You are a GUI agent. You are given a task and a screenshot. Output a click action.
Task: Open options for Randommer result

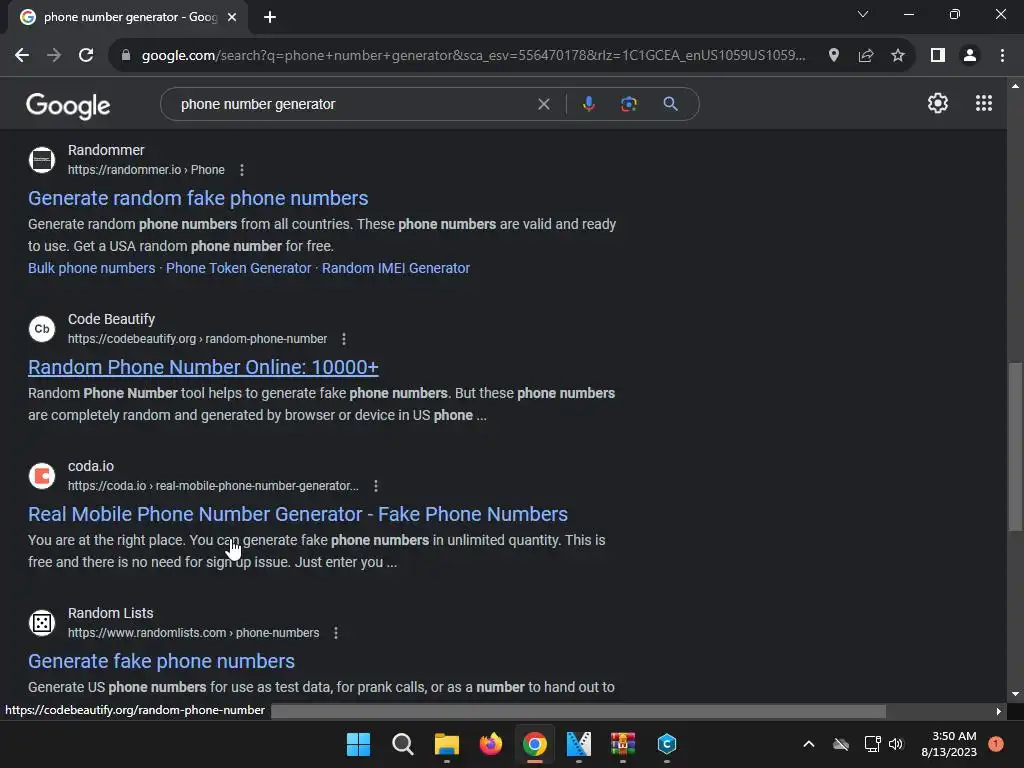pos(242,170)
